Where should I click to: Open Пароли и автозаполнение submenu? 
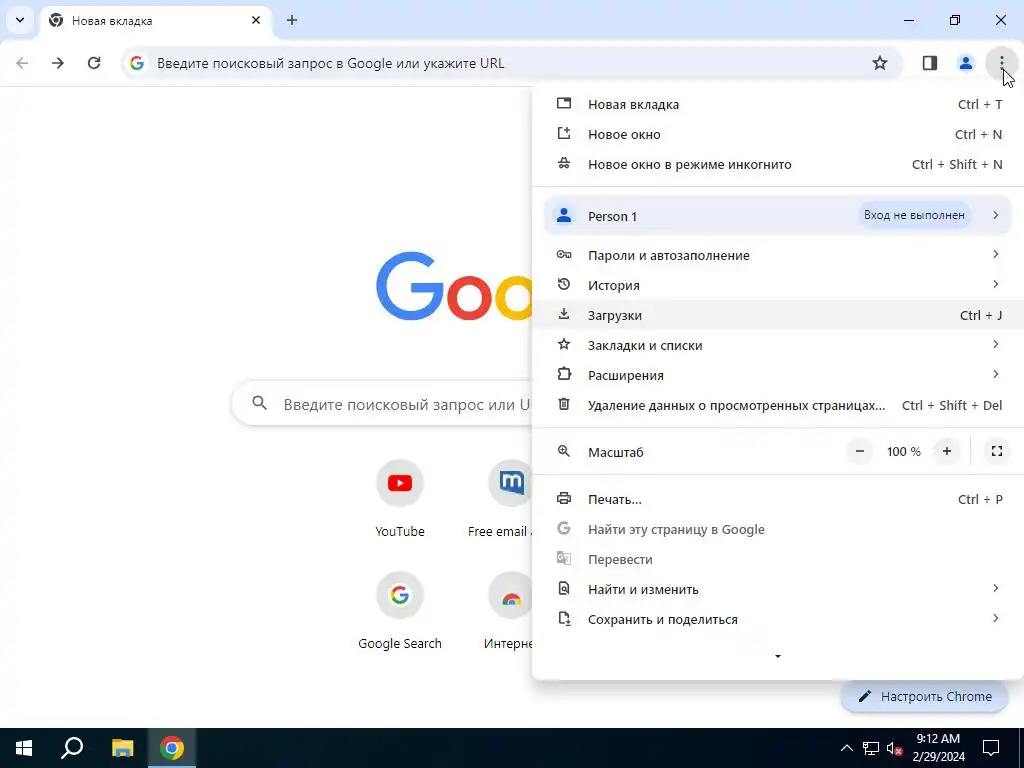pyautogui.click(x=778, y=255)
